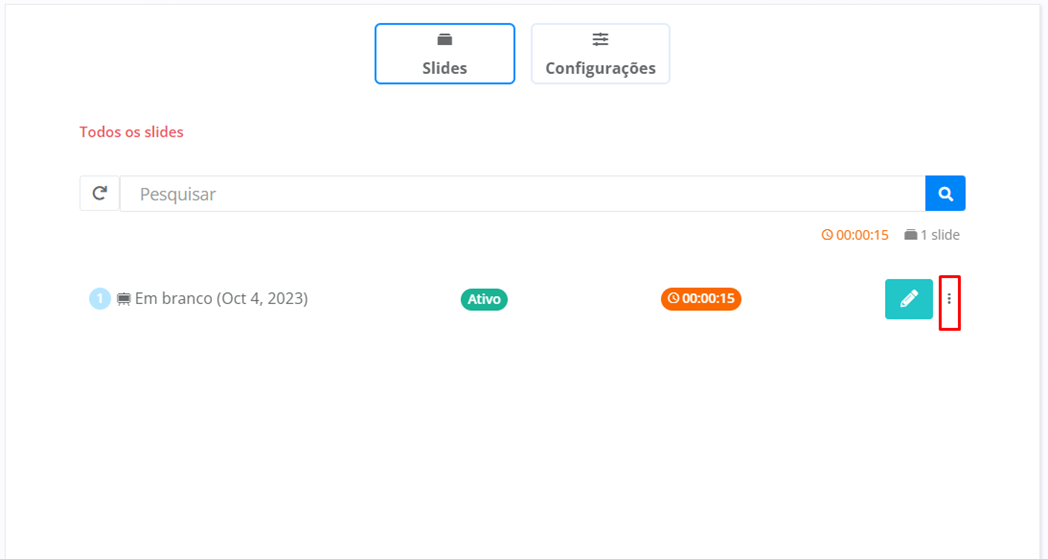Open the Slides tab

[x=444, y=54]
